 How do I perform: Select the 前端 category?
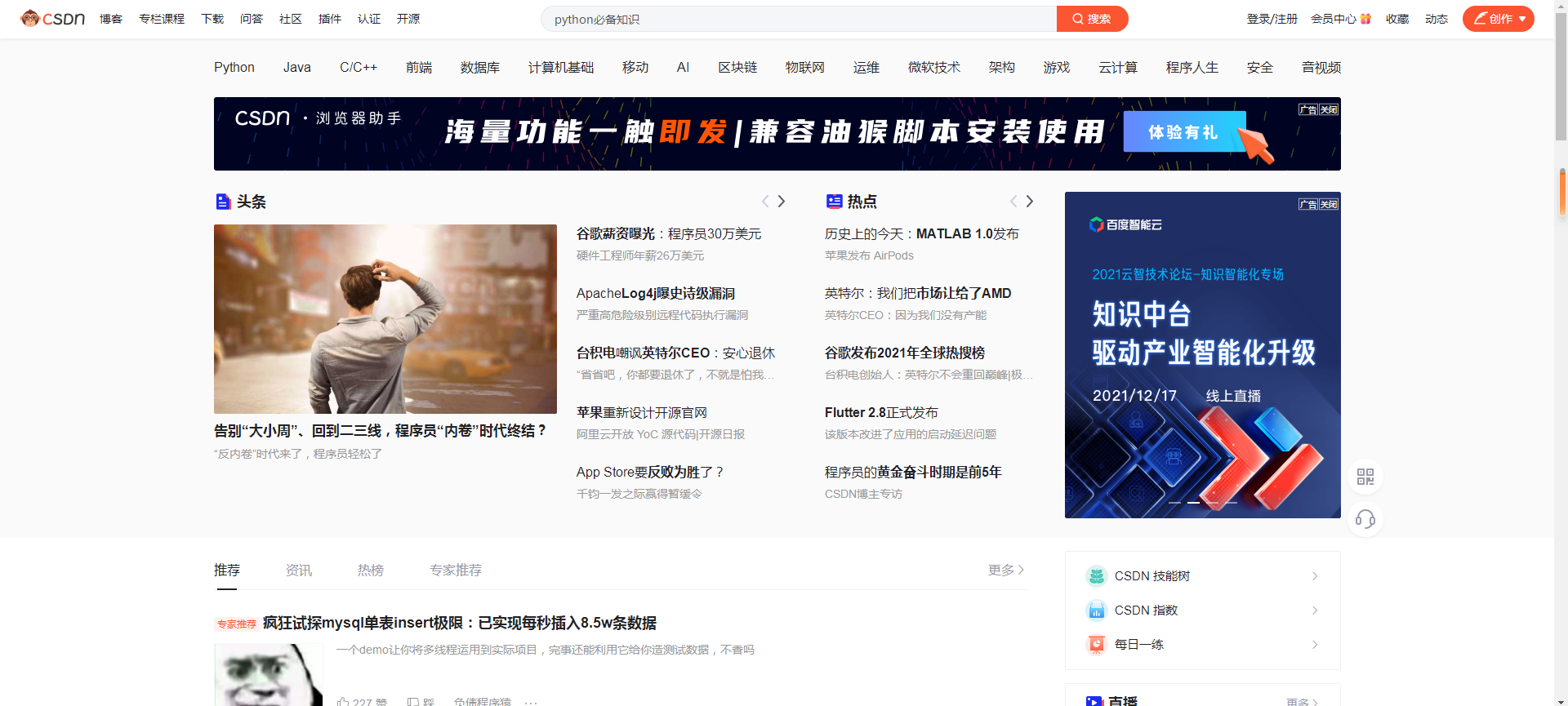[419, 67]
